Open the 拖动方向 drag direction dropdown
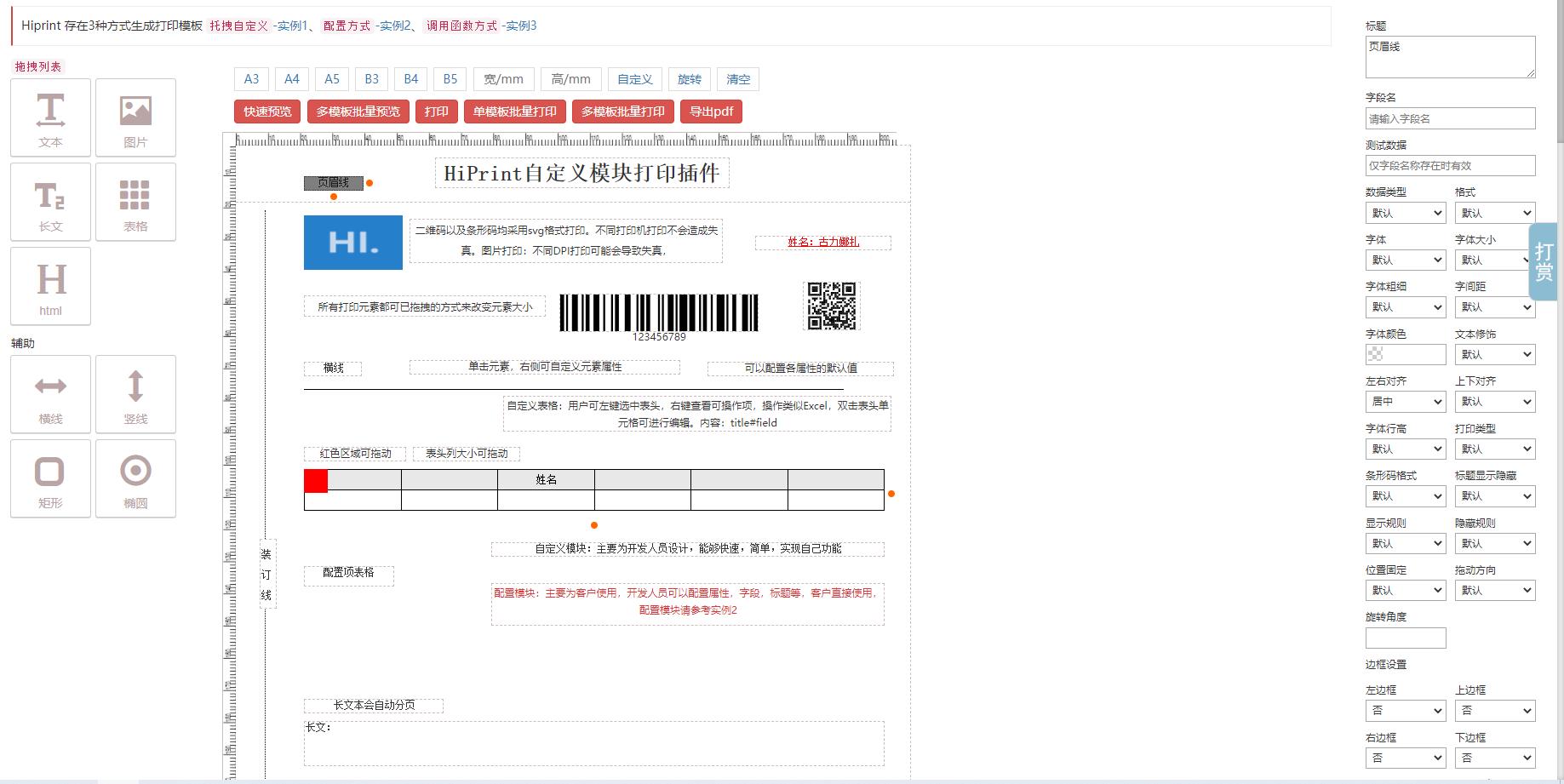 [1495, 590]
